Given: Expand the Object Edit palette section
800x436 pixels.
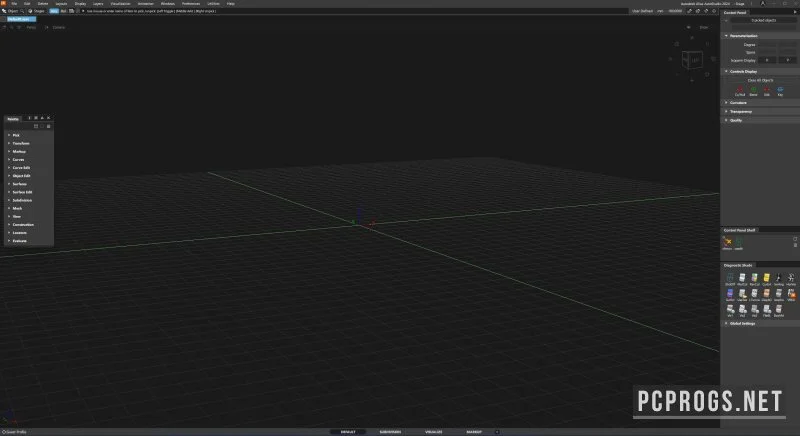Looking at the screenshot, I should pyautogui.click(x=29, y=176).
